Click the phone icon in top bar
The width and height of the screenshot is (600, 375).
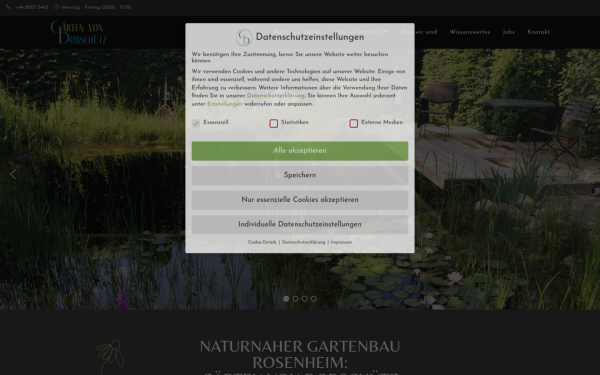click(8, 7)
